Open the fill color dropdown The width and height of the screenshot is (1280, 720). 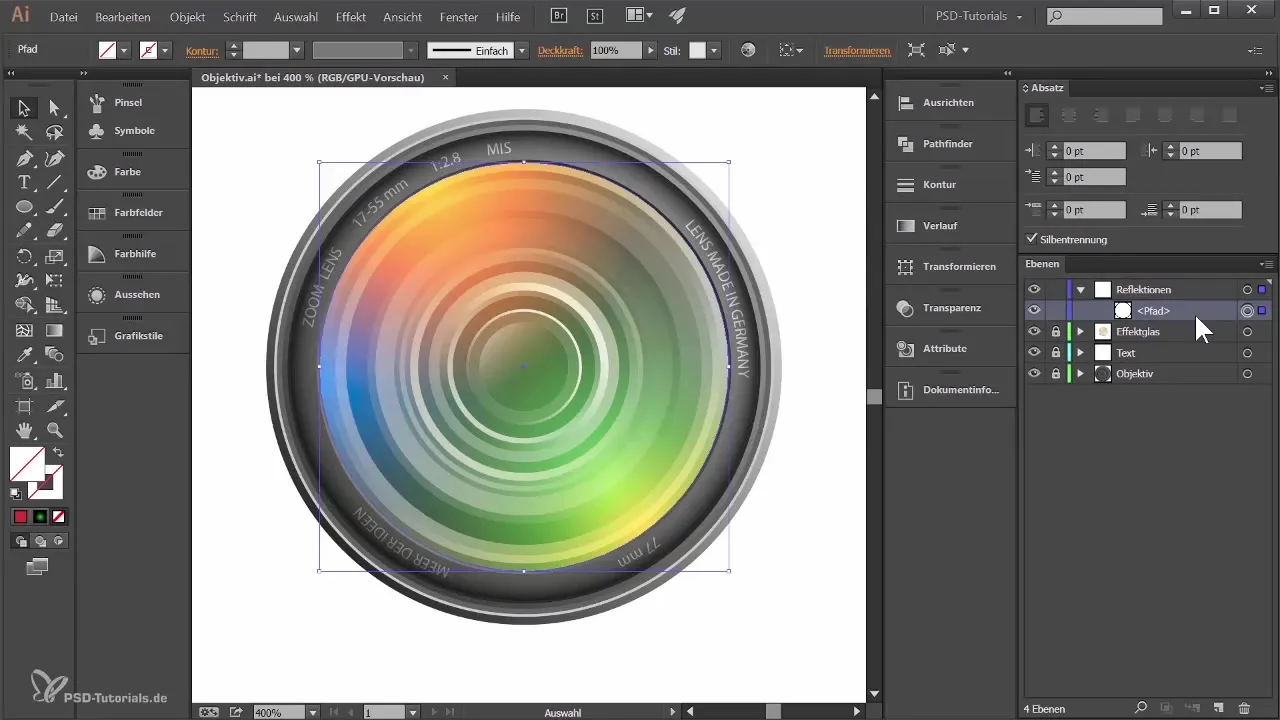(124, 51)
